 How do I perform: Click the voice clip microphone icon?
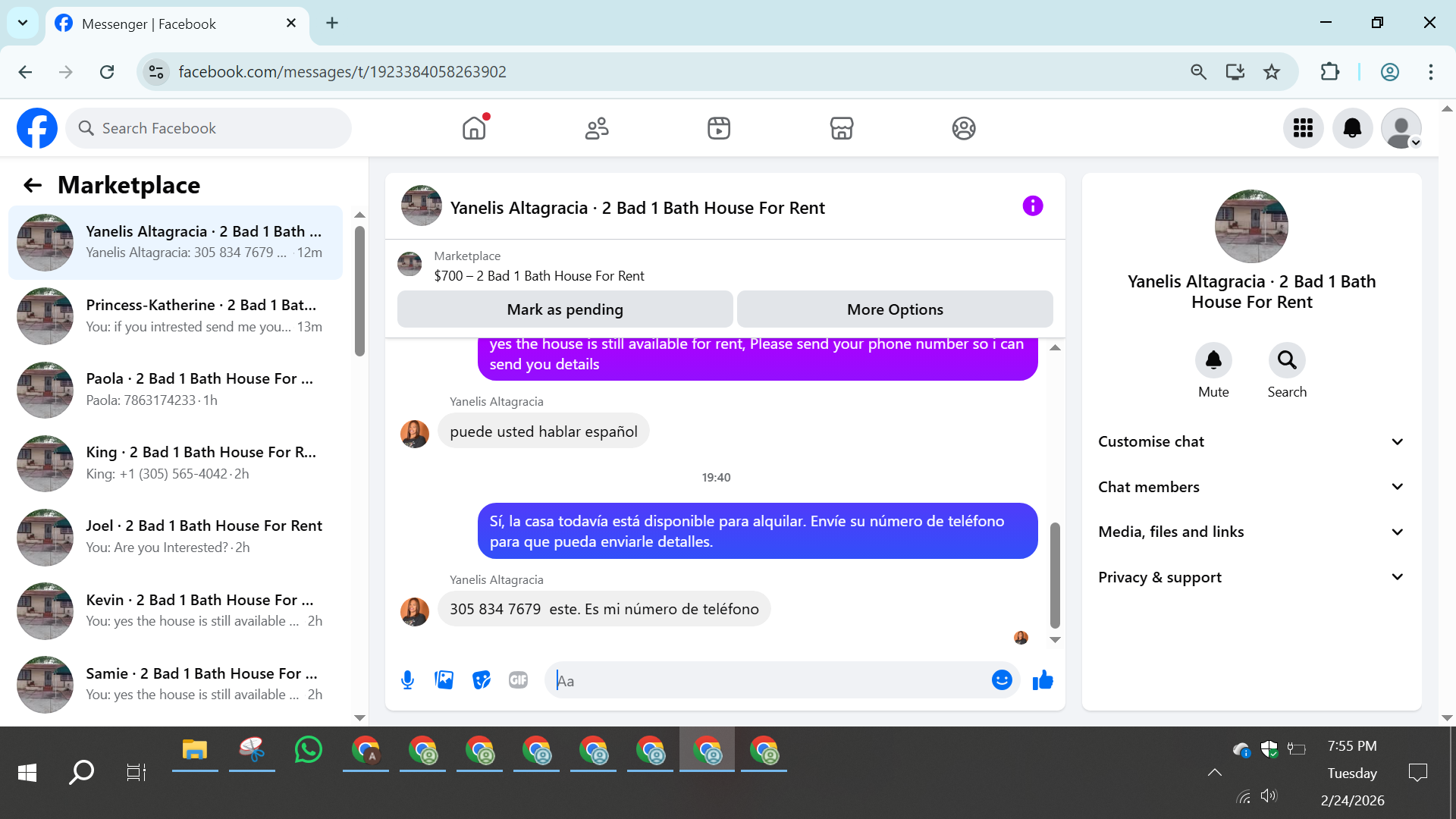407,680
